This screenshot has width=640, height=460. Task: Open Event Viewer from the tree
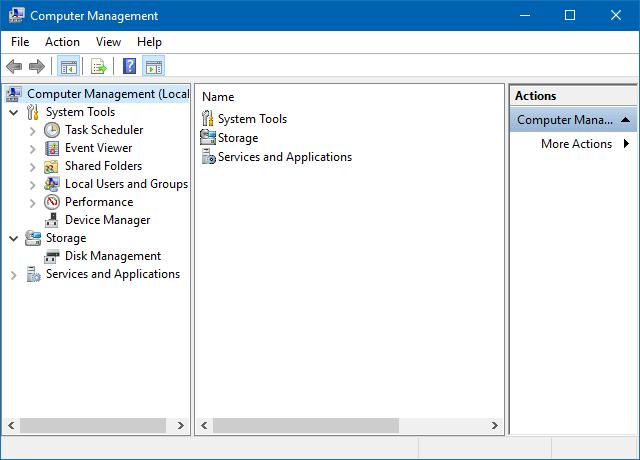(98, 148)
